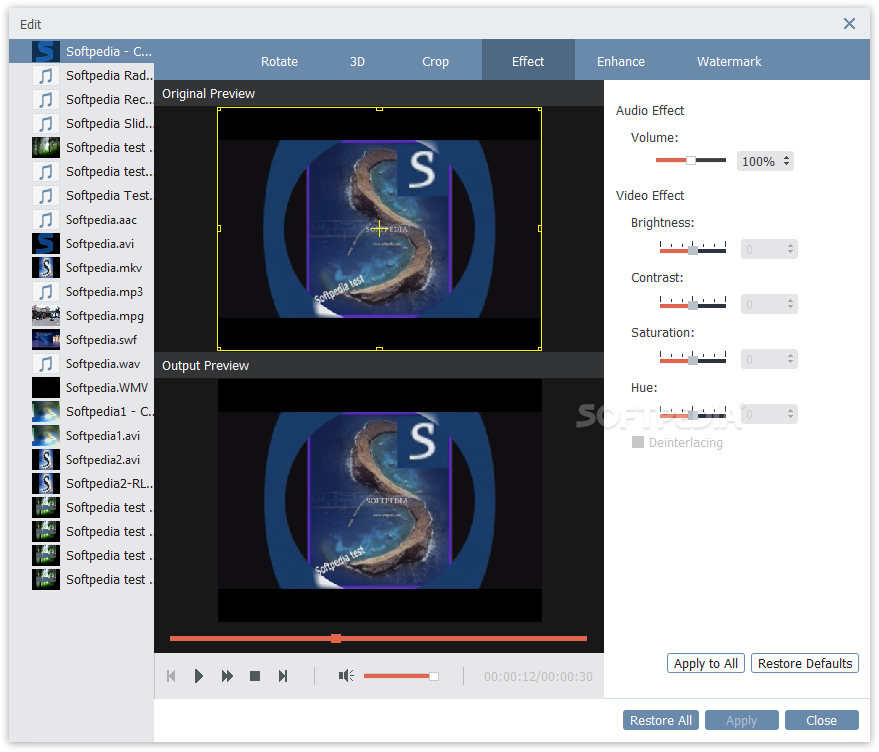This screenshot has width=879, height=752.
Task: Select Softpedia Rec.. audio file
Action: (x=81, y=100)
